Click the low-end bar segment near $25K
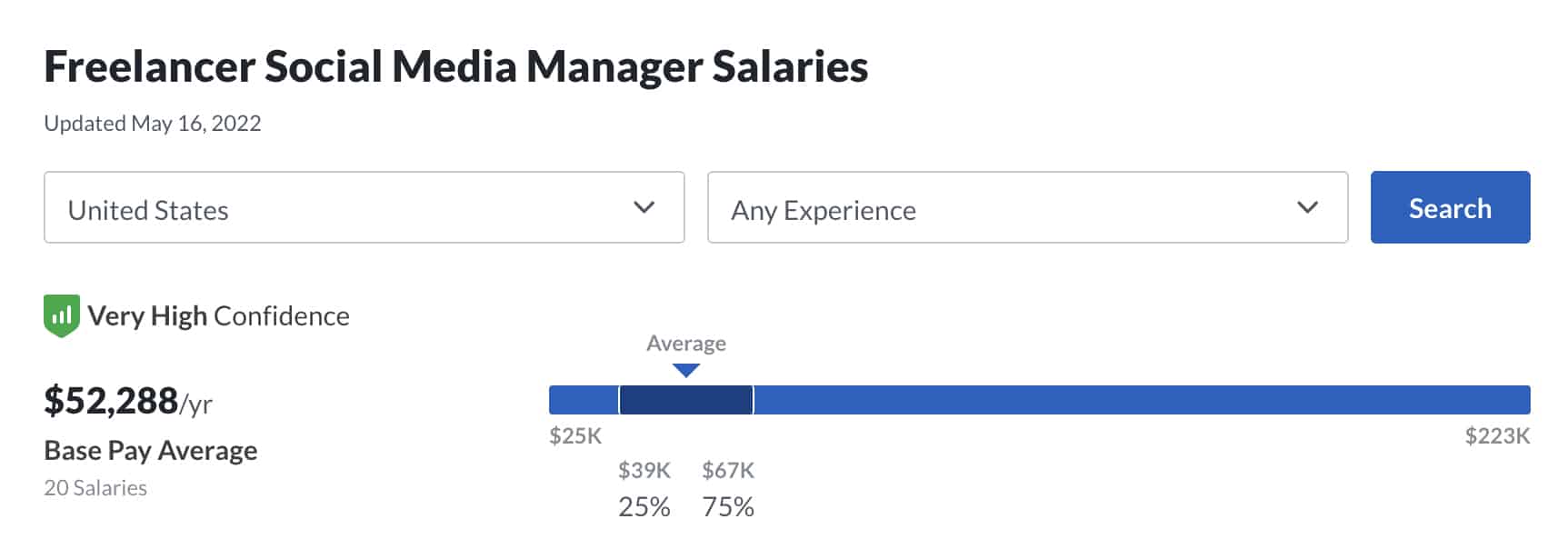 coord(583,400)
